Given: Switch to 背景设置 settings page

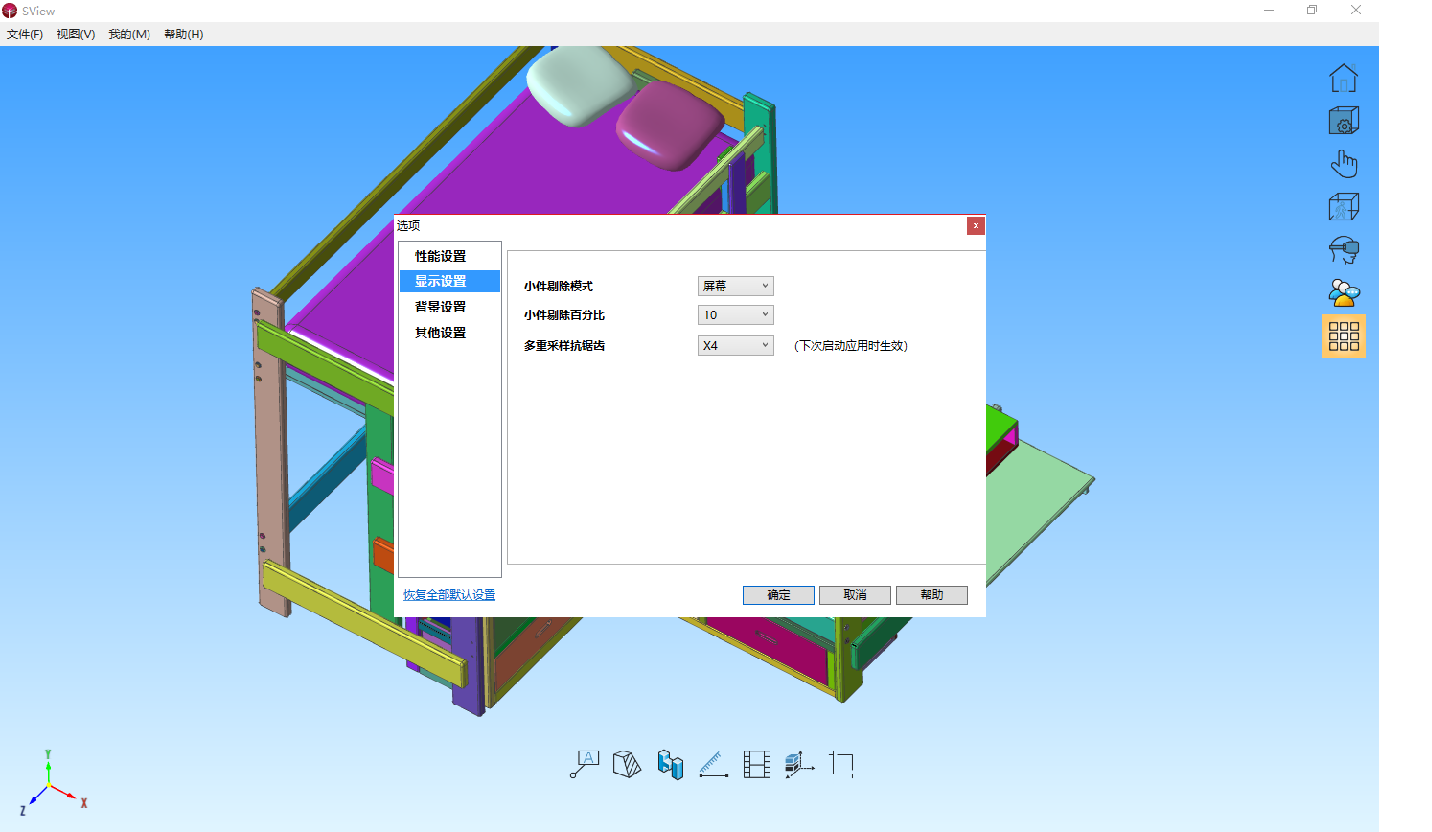Looking at the screenshot, I should (449, 306).
